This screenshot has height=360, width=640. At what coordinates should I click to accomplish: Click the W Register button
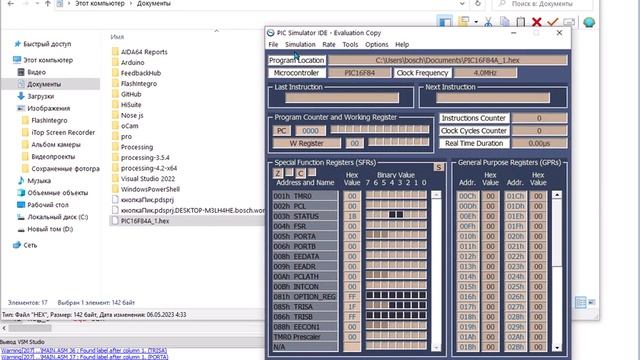click(x=307, y=143)
